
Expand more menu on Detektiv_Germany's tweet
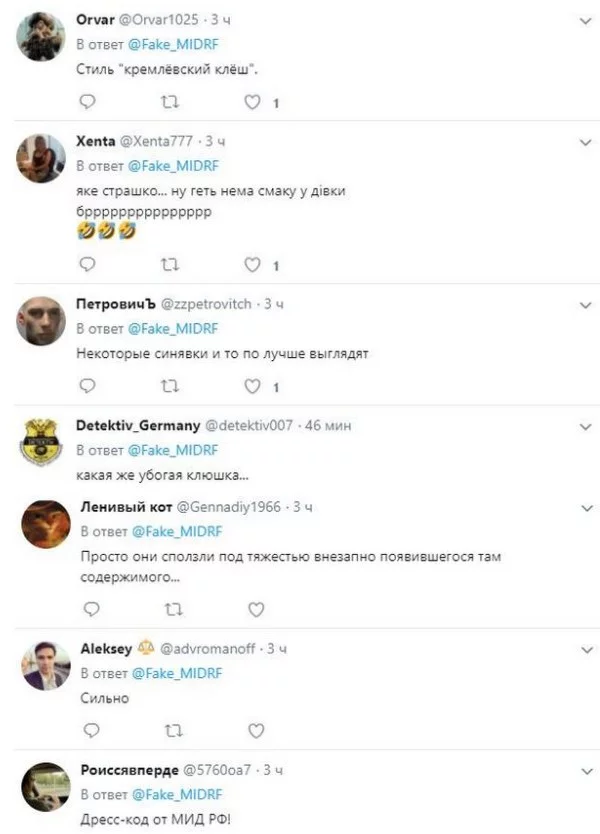585,426
